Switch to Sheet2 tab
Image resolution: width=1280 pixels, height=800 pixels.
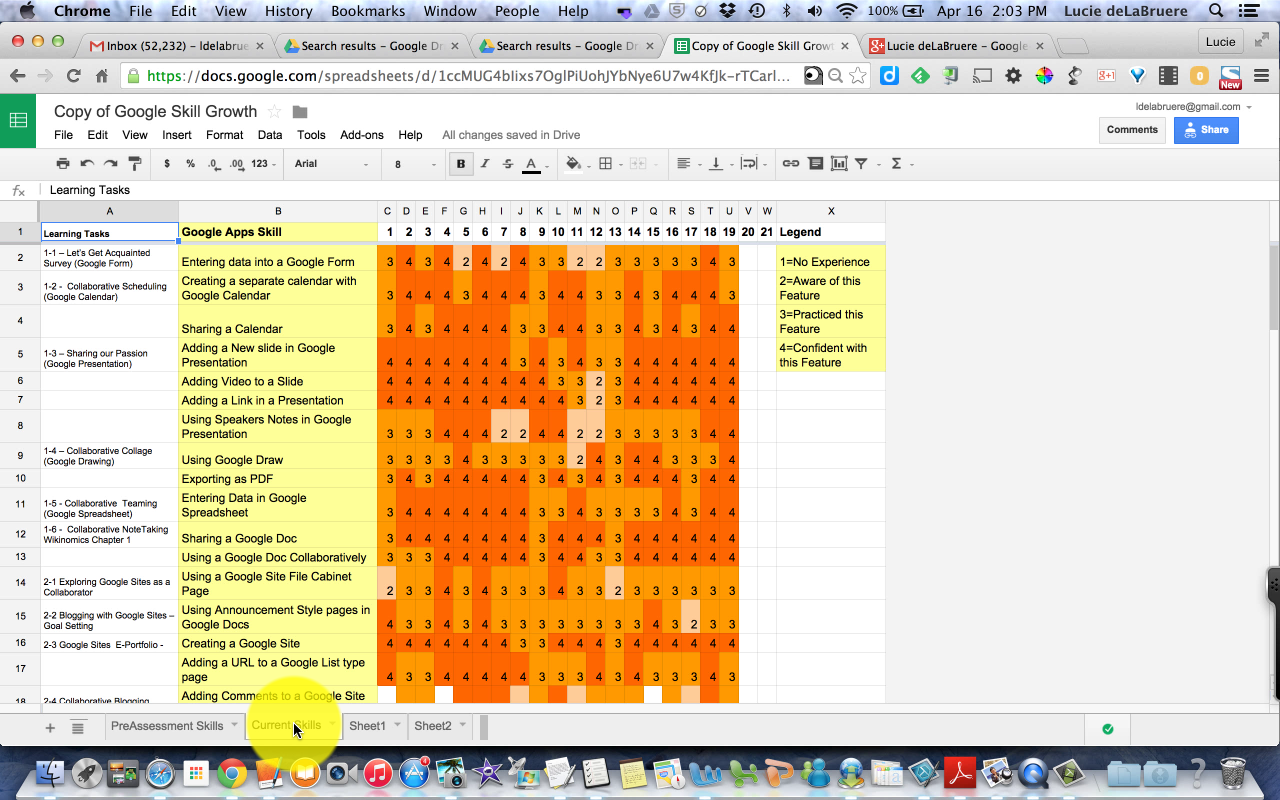(x=433, y=726)
